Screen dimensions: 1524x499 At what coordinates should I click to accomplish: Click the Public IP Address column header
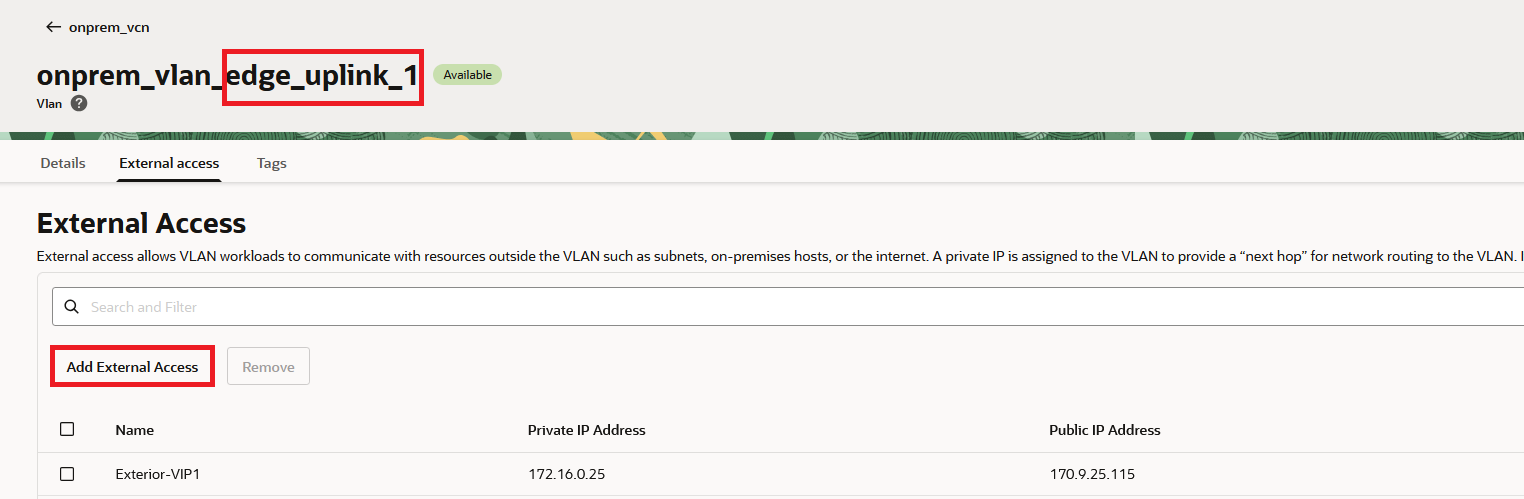(1104, 430)
